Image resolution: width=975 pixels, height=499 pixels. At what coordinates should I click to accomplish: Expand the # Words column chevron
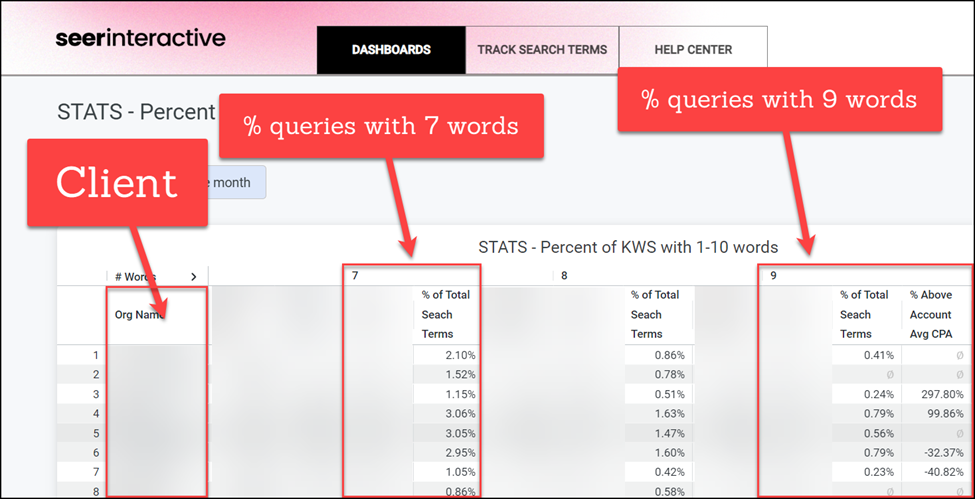tap(194, 277)
